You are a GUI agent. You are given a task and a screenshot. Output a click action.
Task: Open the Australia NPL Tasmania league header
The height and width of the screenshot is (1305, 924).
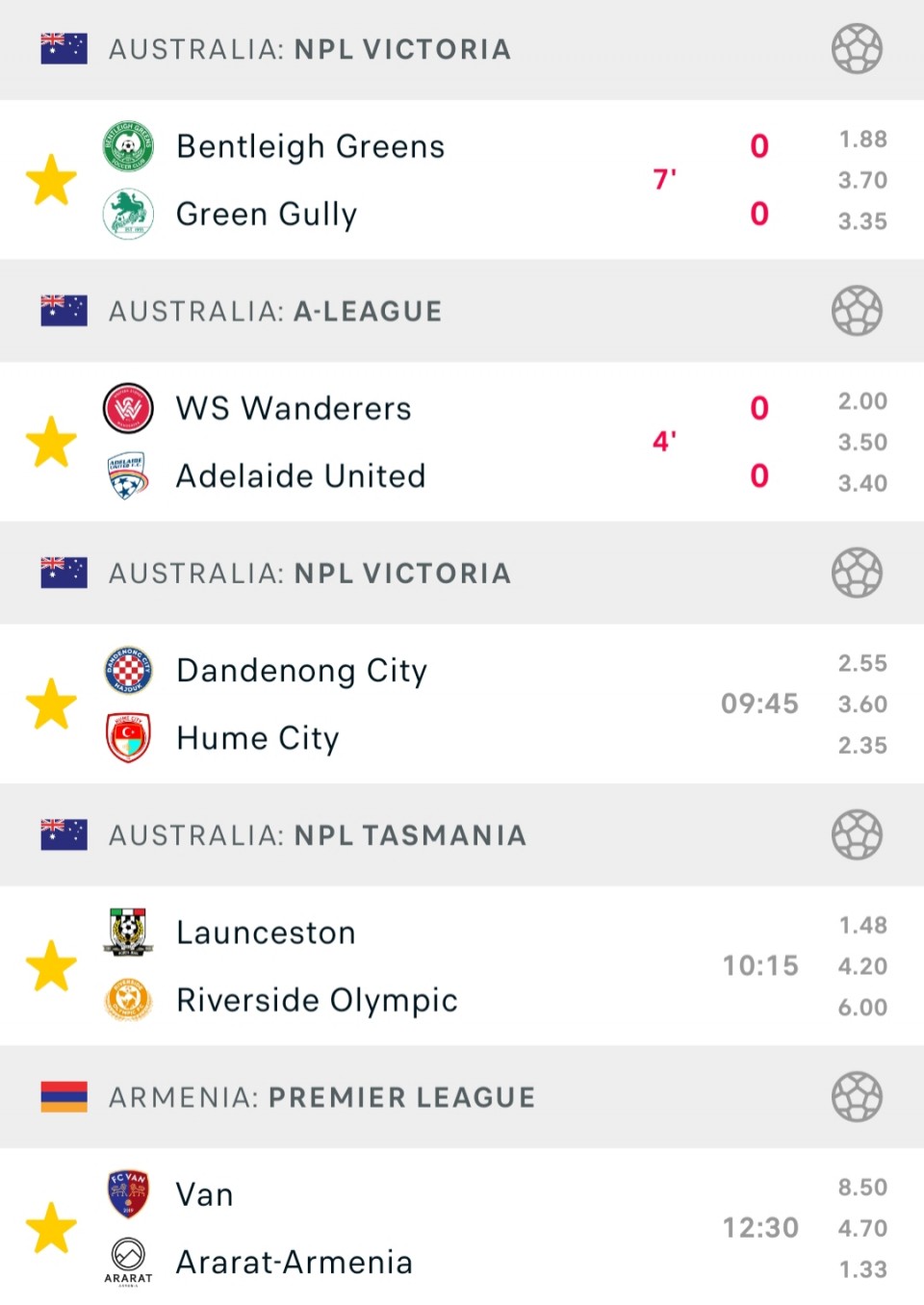click(x=318, y=835)
